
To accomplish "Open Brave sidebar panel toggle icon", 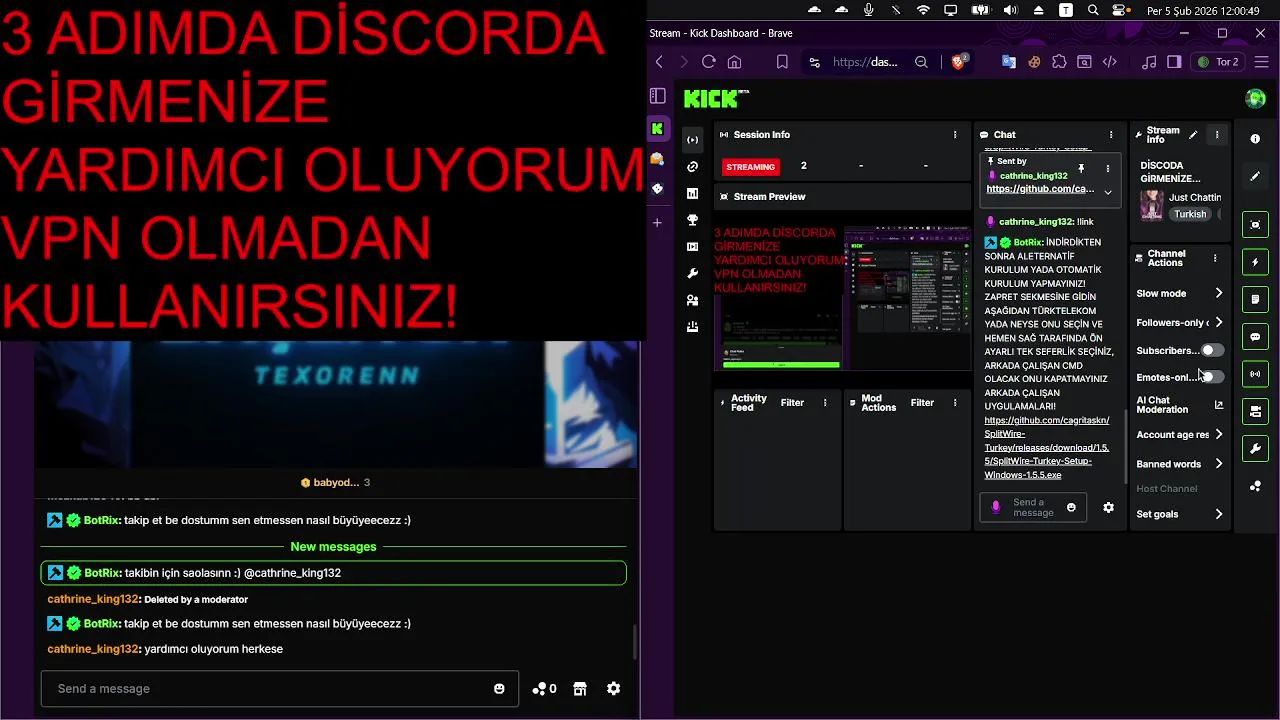I will click(x=1174, y=62).
